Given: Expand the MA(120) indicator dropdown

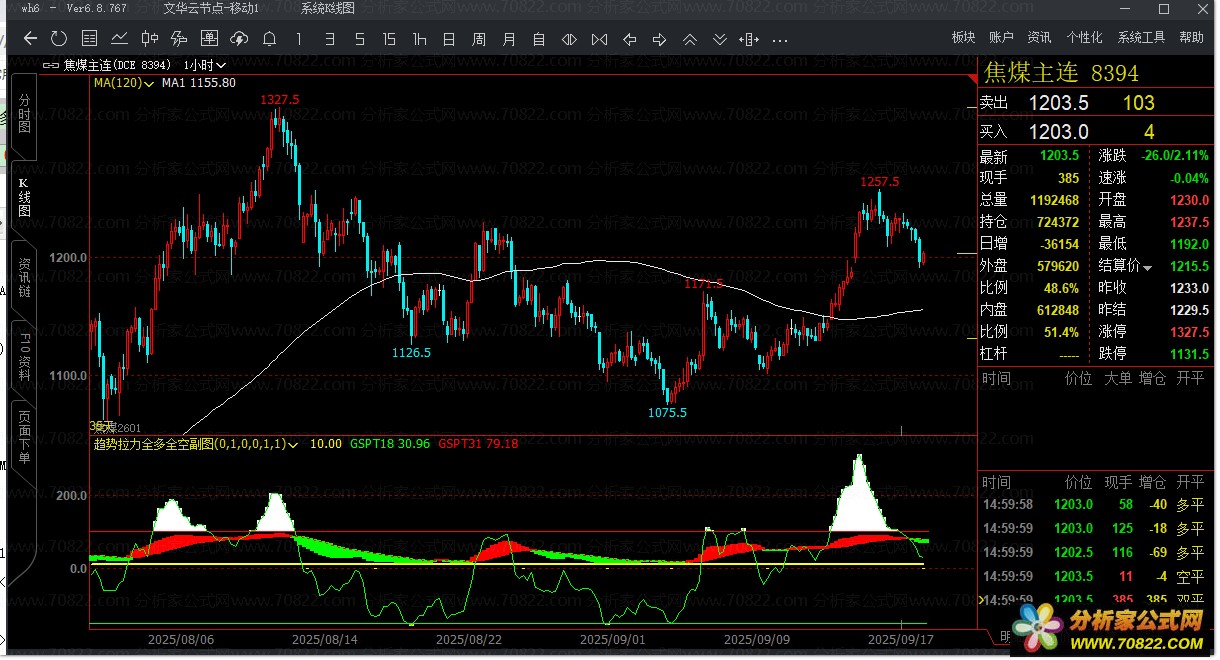Looking at the screenshot, I should click(149, 84).
